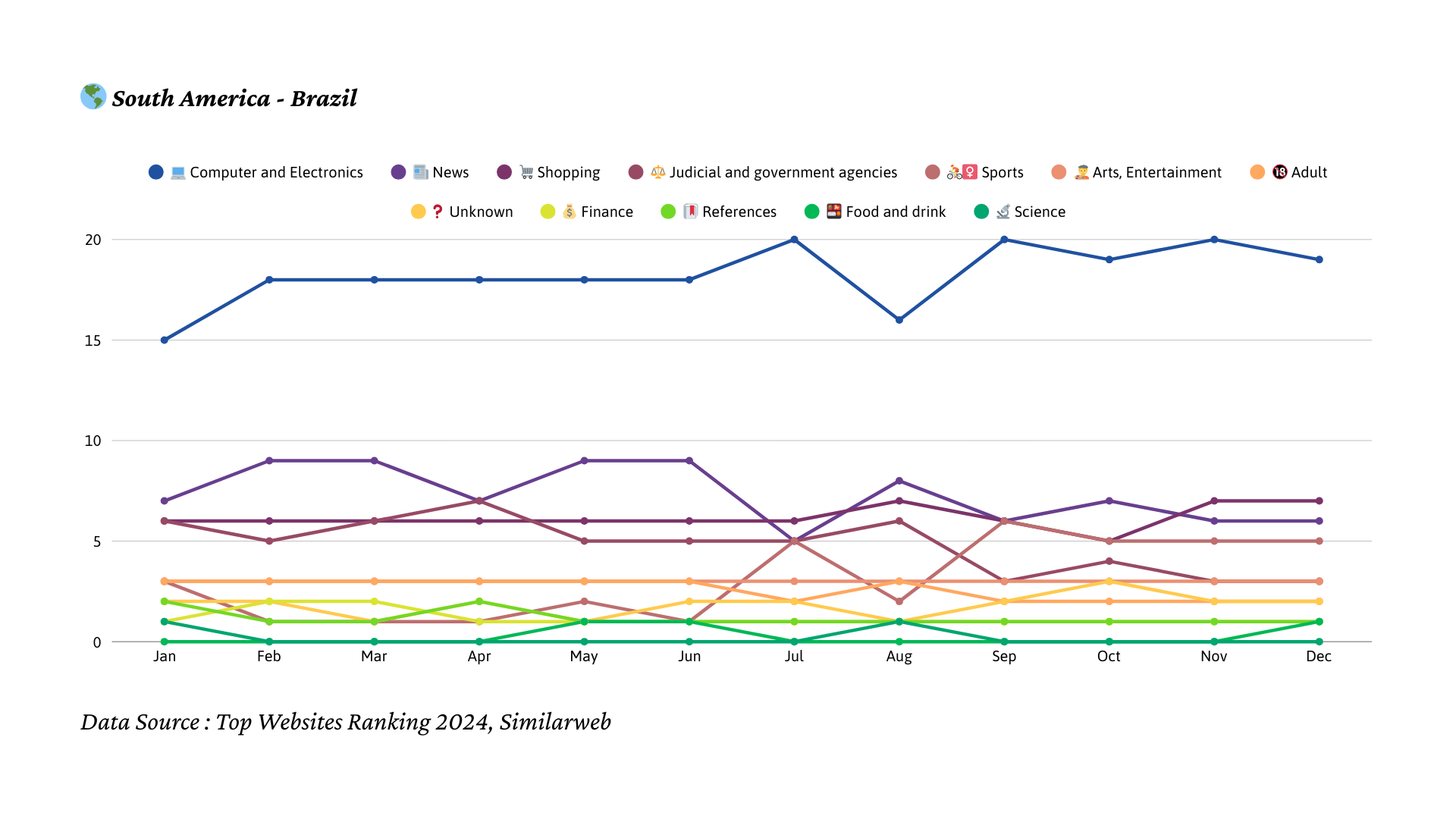Screen dimensions: 1456x819
Task: Click the laptop icon for Computer and Electronics
Action: pyautogui.click(x=178, y=173)
